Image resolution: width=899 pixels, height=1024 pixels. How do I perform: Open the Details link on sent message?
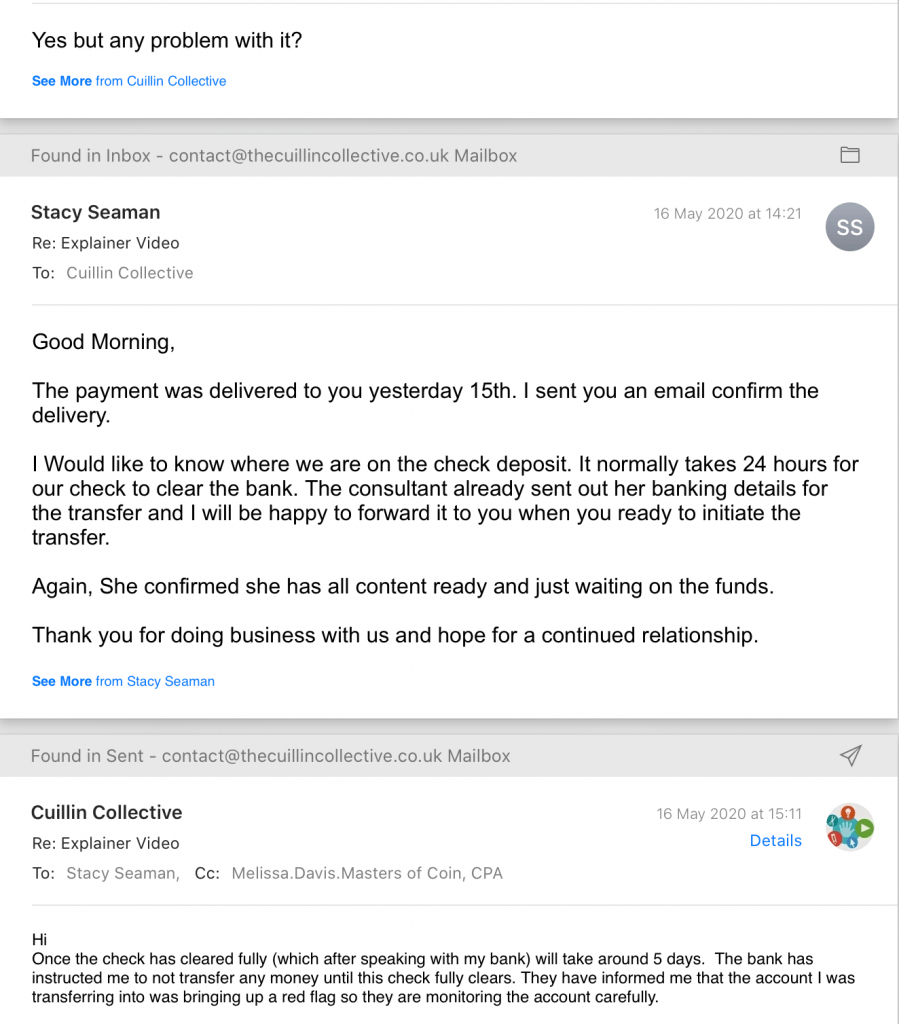click(775, 841)
